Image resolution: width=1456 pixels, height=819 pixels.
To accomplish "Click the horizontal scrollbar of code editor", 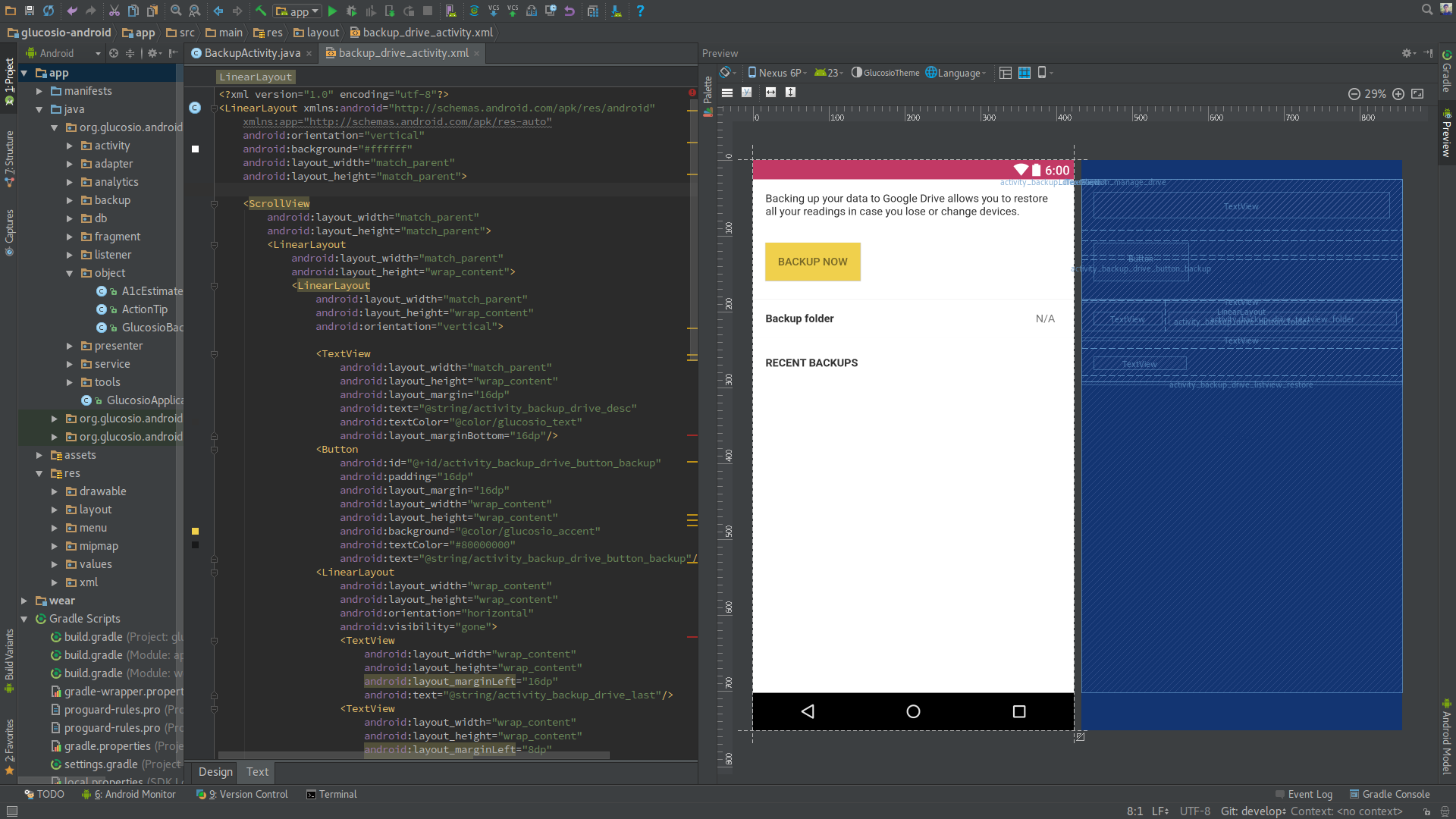I will (413, 755).
